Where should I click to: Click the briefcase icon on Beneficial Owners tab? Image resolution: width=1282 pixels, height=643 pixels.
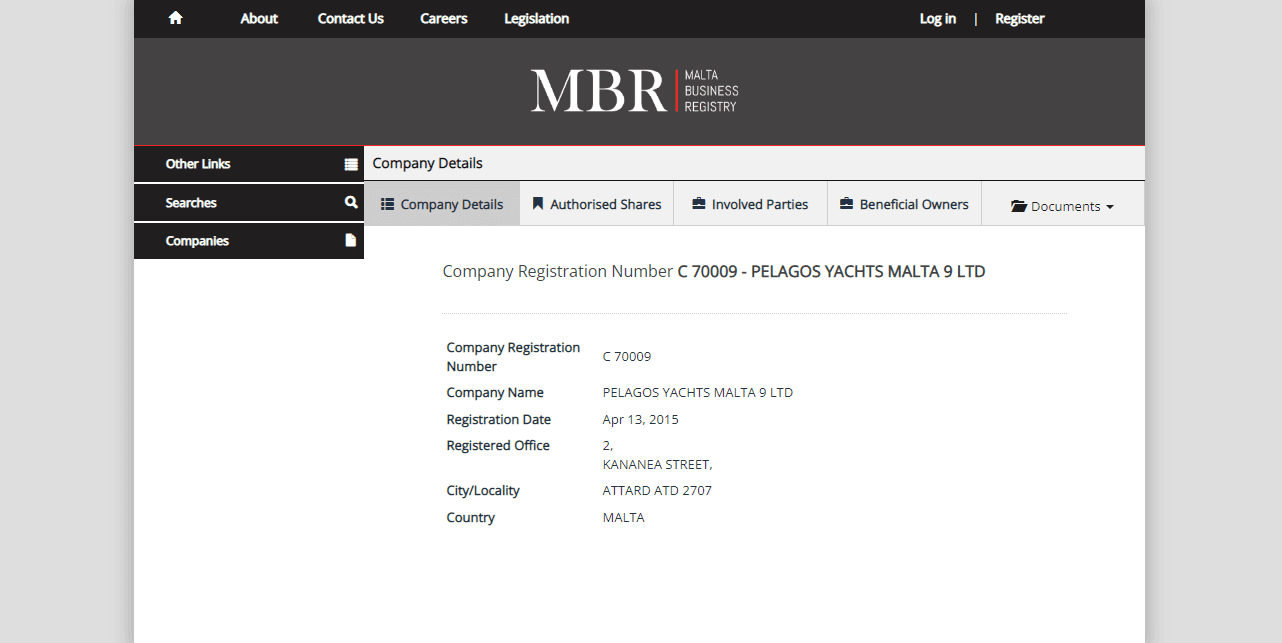847,204
